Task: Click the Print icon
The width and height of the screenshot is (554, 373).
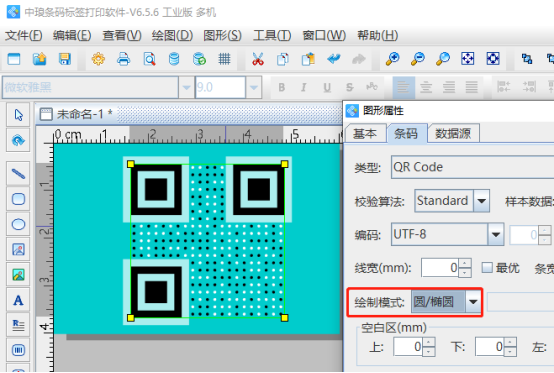Action: pos(123,59)
